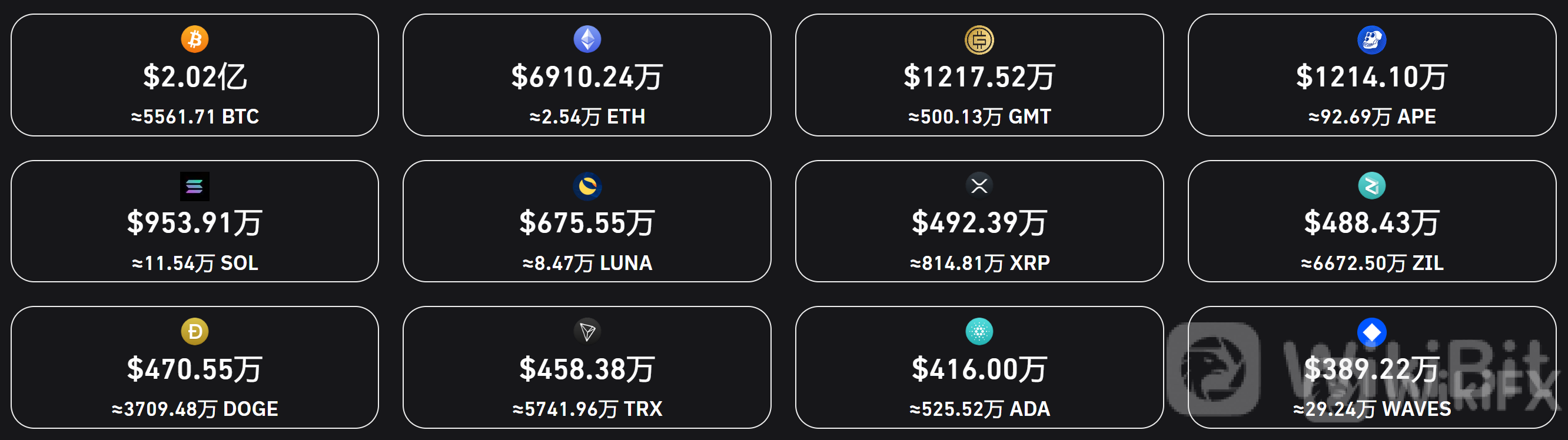Click the Terra LUNA icon
This screenshot has height=440, width=1568.
click(x=587, y=186)
